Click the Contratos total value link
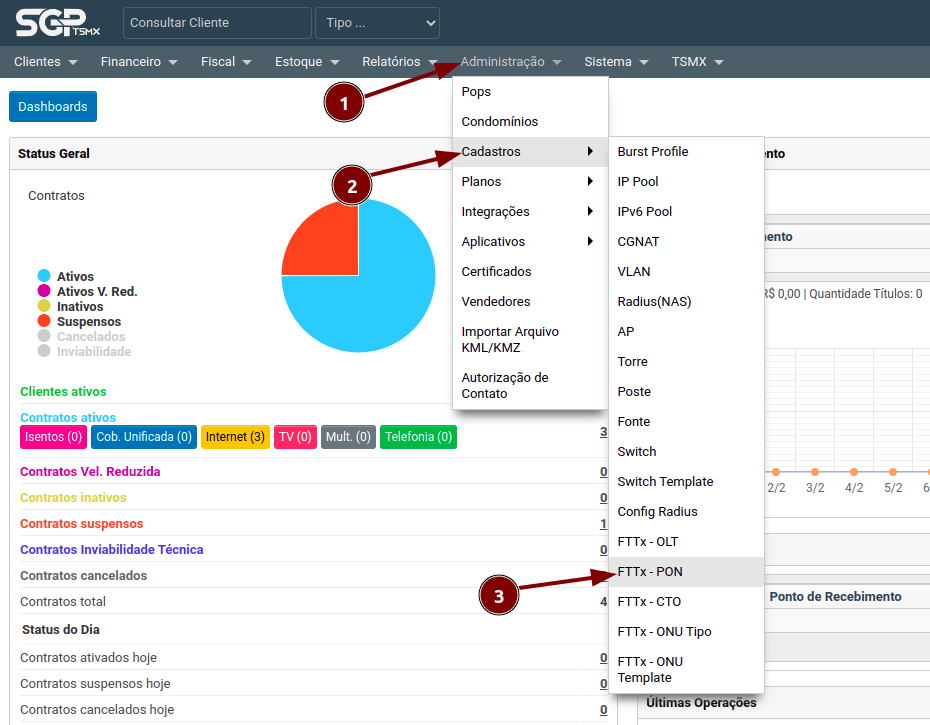The height and width of the screenshot is (725, 930). point(603,602)
